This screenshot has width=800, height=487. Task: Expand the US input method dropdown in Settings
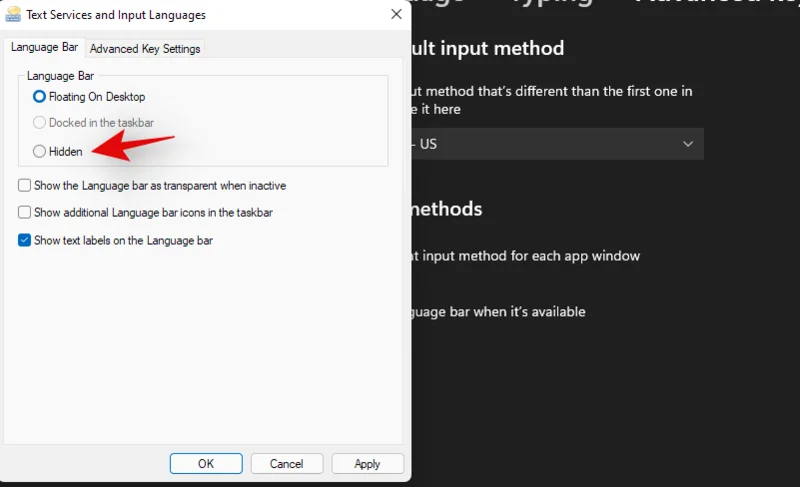pos(558,144)
